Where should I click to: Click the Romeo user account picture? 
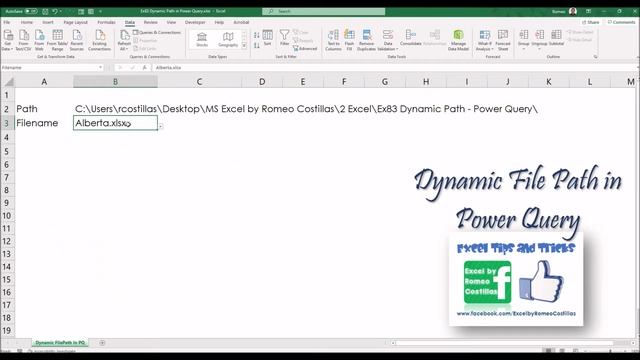click(x=573, y=11)
